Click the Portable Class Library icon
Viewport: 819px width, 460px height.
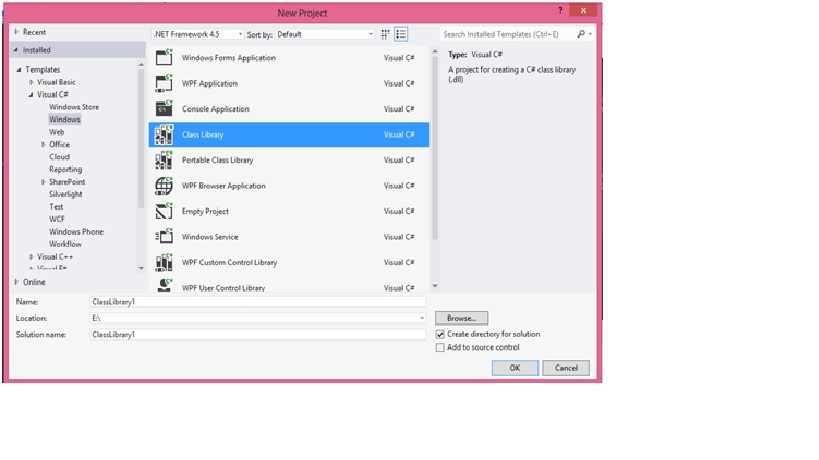163,160
